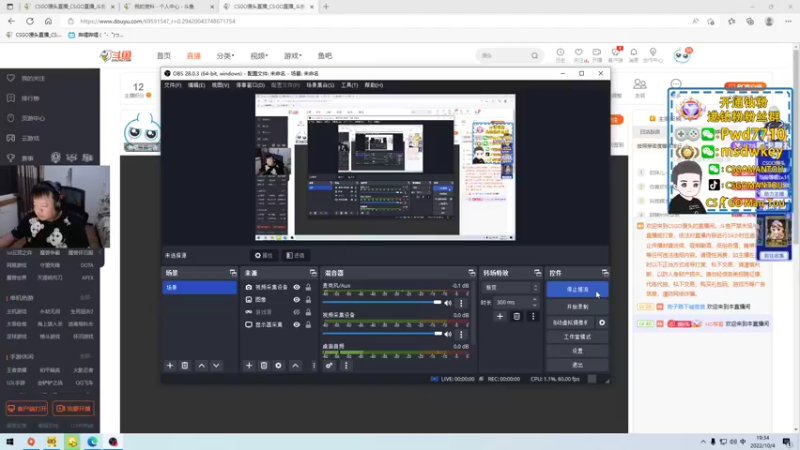The image size is (800, 450).
Task: Click the Douyu search magnifier icon
Action: click(x=534, y=56)
